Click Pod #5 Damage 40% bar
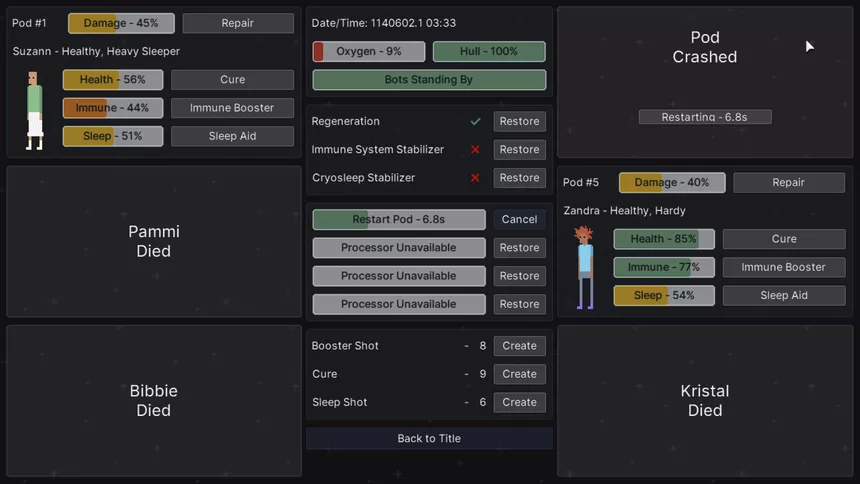 tap(671, 183)
